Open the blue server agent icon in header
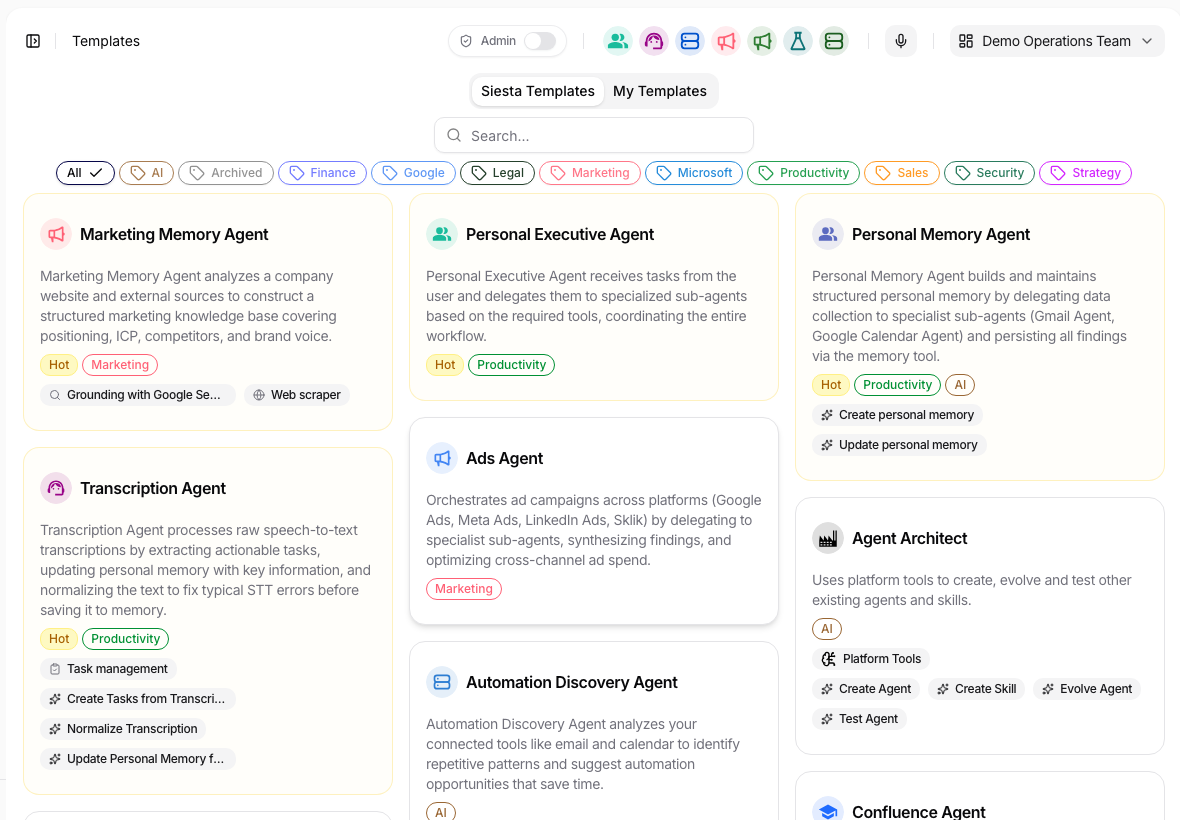This screenshot has width=1180, height=820. (690, 41)
